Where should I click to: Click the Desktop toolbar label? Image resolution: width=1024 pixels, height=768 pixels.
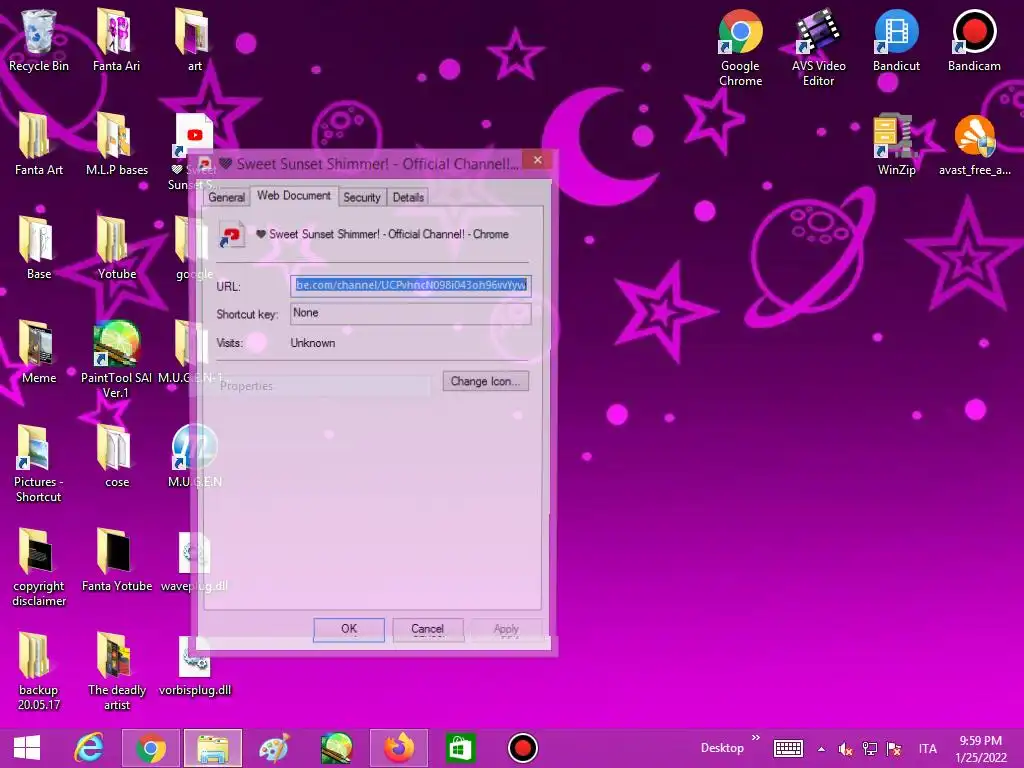[722, 748]
